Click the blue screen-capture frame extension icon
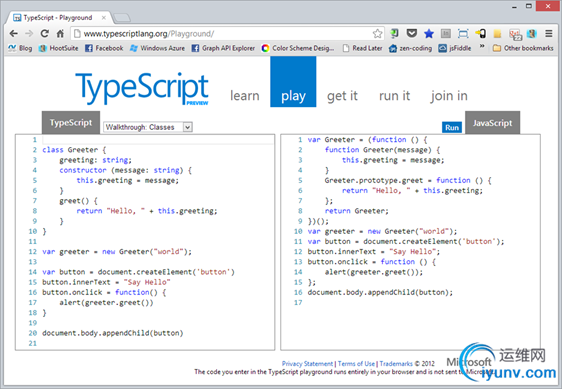The image size is (562, 389). click(463, 34)
